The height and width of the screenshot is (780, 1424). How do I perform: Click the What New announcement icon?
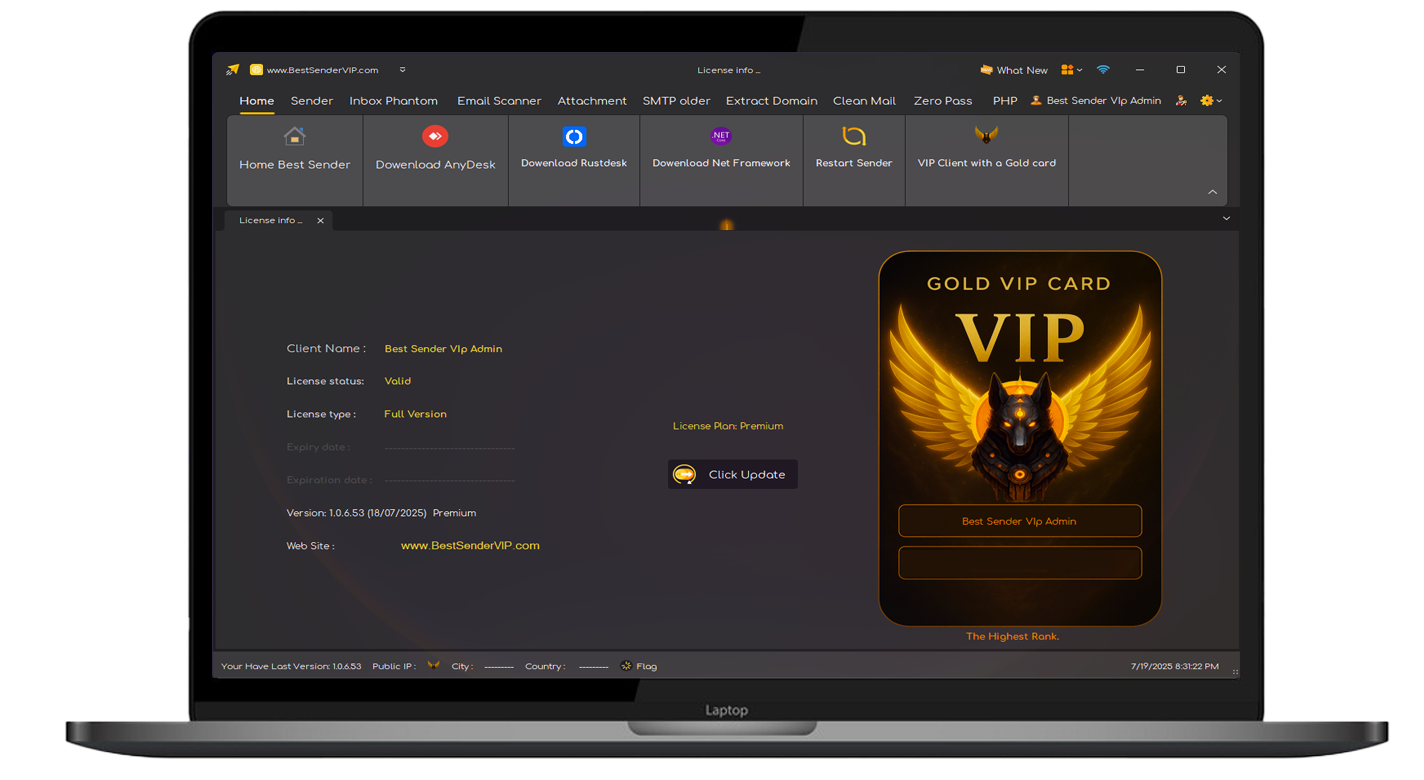point(986,70)
